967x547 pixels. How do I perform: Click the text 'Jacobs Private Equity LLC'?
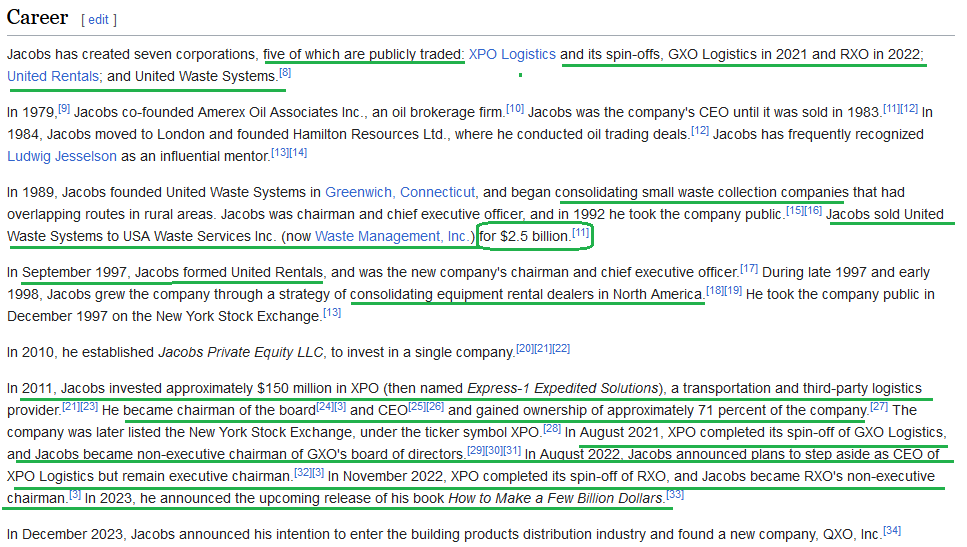coord(241,352)
